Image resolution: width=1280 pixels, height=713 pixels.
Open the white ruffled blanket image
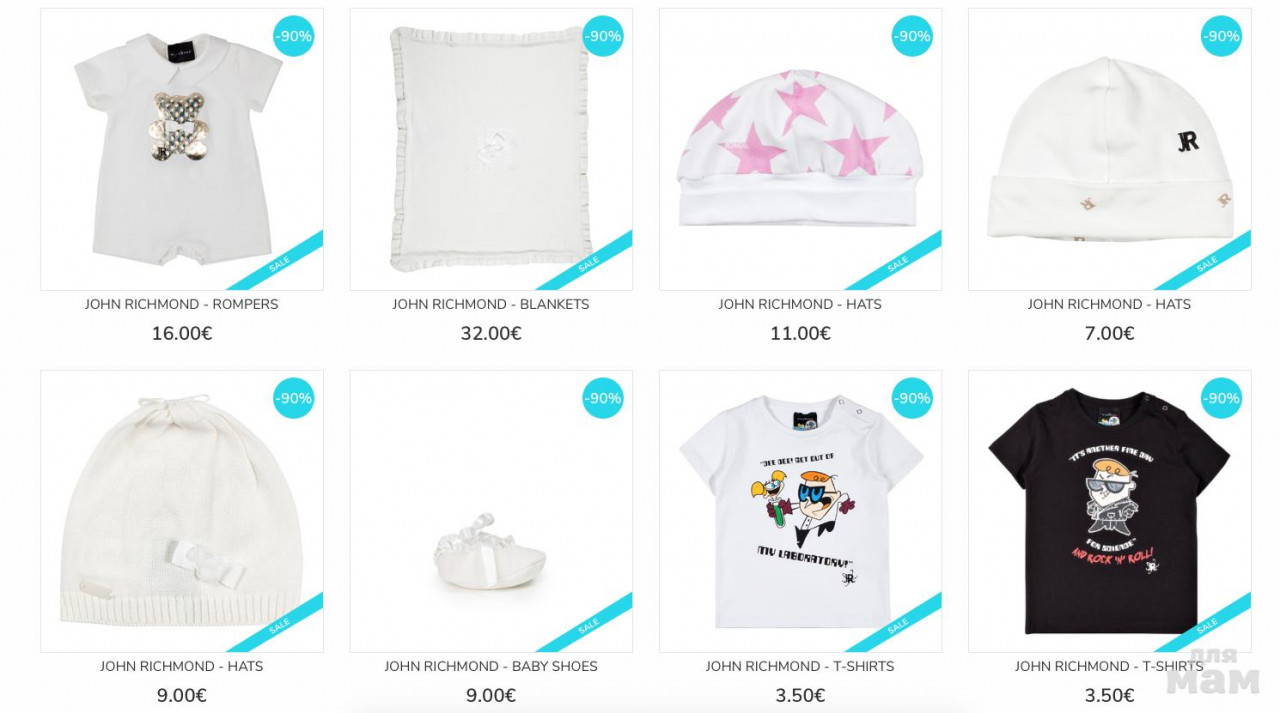(x=491, y=150)
